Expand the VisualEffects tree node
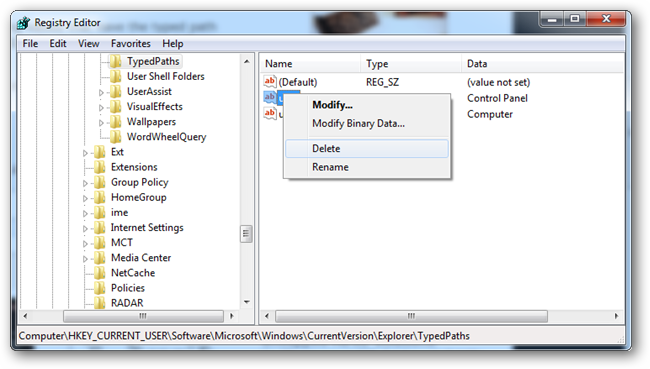This screenshot has height=369, width=650. (x=101, y=107)
